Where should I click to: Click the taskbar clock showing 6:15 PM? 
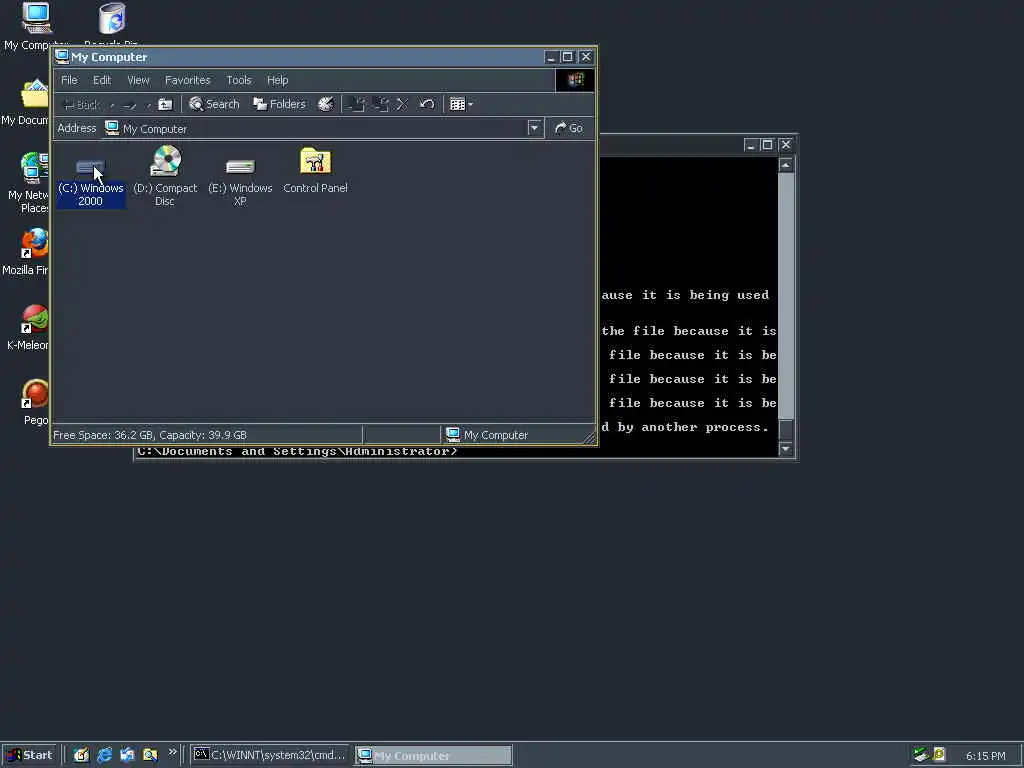click(x=985, y=756)
